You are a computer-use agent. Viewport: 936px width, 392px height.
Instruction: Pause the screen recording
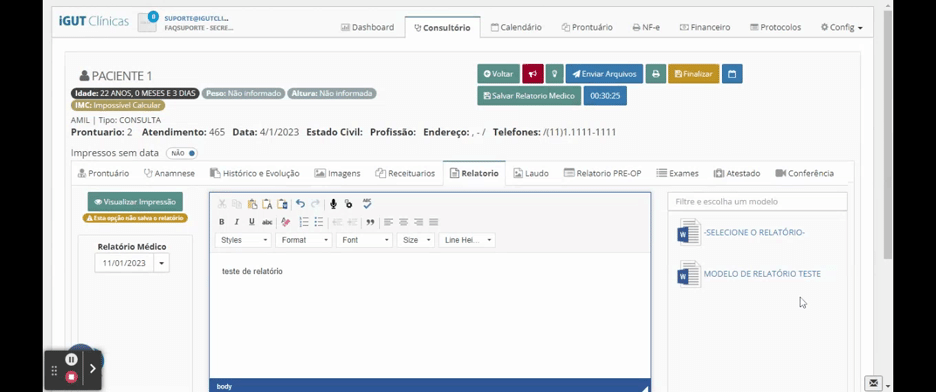(x=71, y=359)
